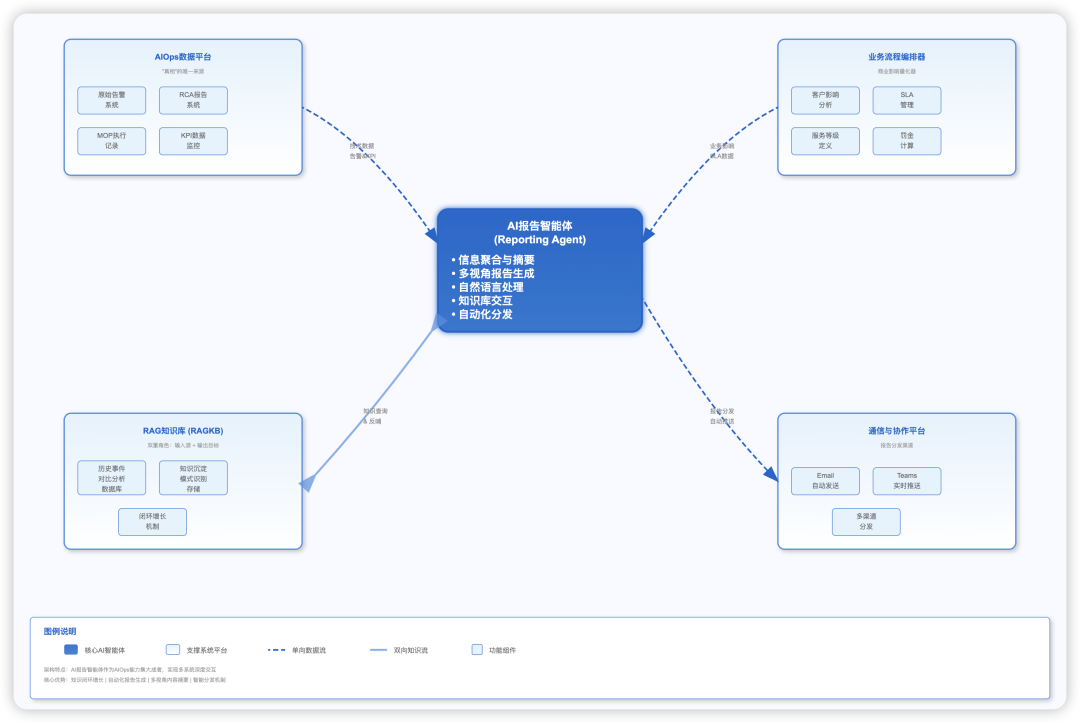
Task: Select the 客户影响分析 component box
Action: [x=825, y=101]
